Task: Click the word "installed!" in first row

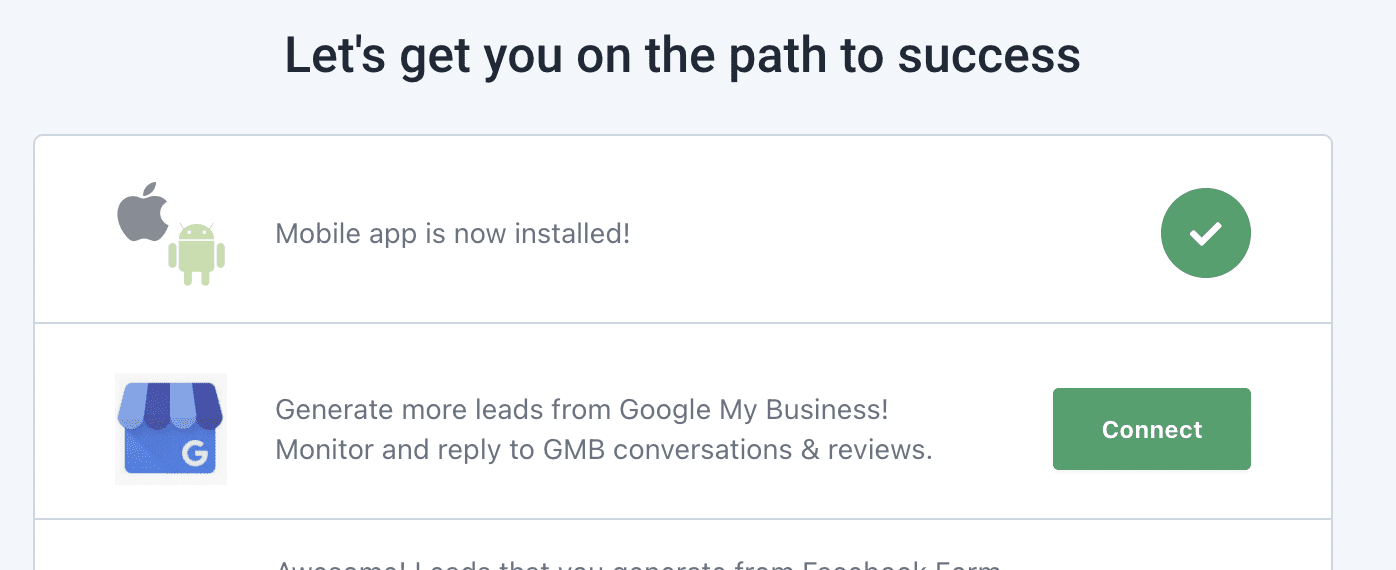Action: click(x=572, y=234)
